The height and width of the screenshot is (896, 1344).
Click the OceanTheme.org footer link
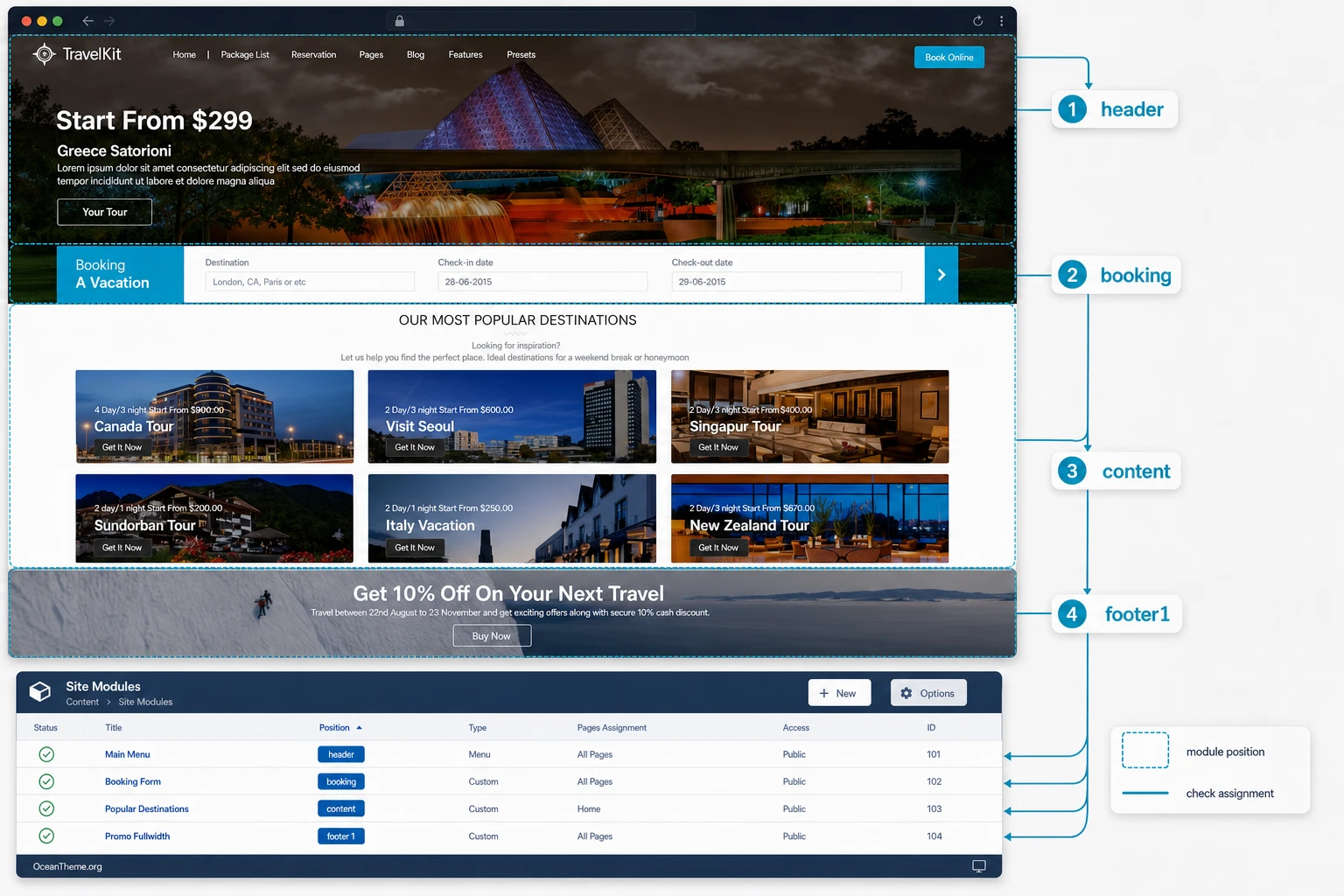[67, 866]
